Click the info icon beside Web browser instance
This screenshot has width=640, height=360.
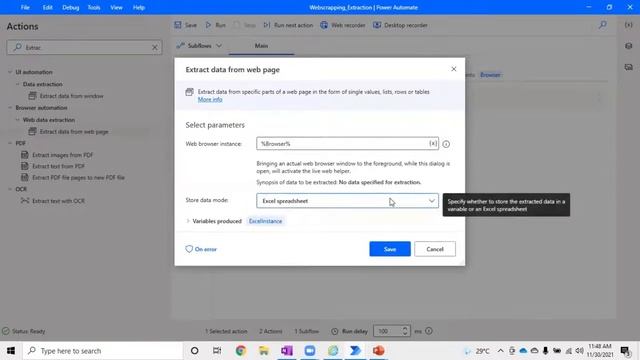click(x=446, y=144)
